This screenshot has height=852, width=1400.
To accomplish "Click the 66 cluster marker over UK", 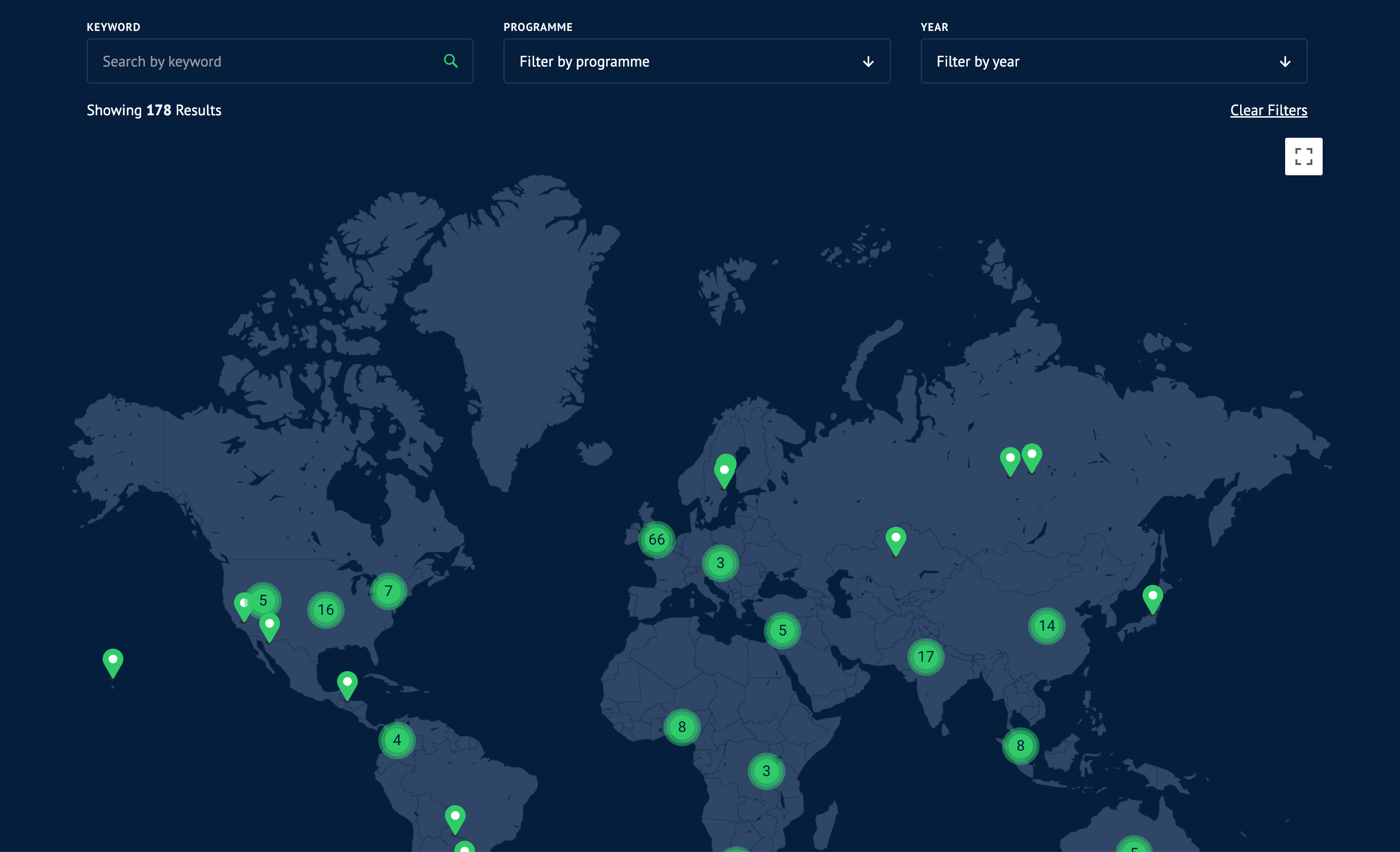I will pyautogui.click(x=656, y=539).
